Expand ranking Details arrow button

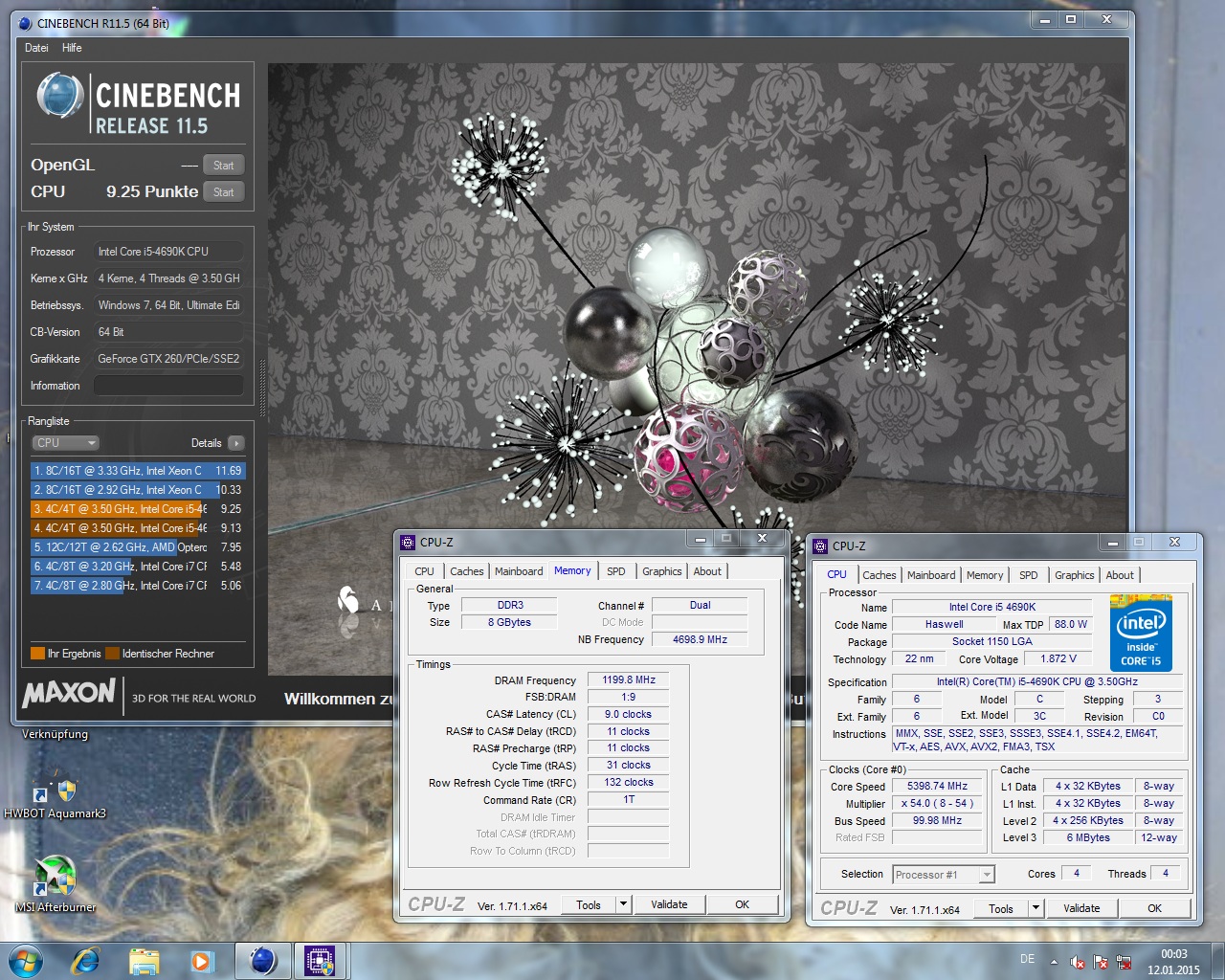tap(236, 443)
